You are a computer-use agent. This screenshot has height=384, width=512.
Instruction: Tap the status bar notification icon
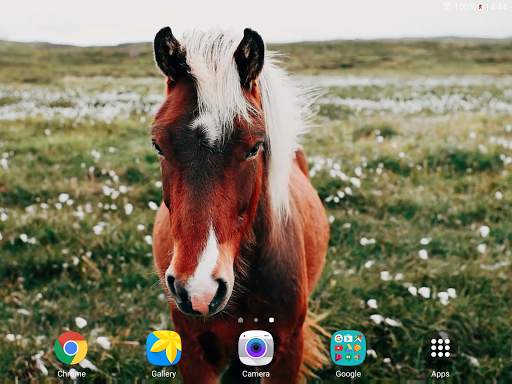[480, 6]
